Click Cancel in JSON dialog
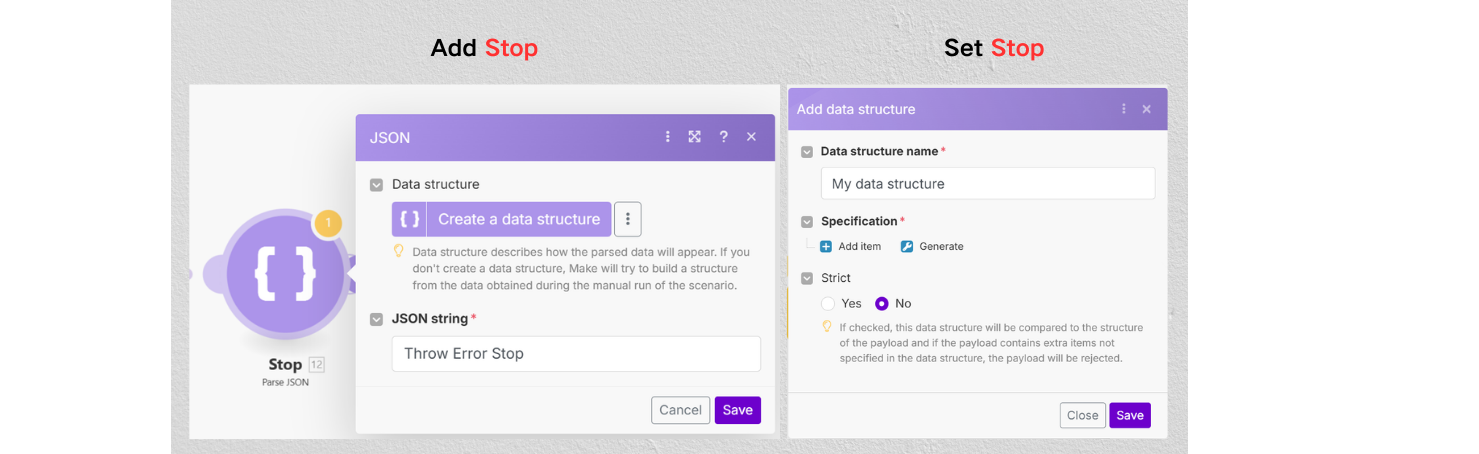 pos(680,410)
